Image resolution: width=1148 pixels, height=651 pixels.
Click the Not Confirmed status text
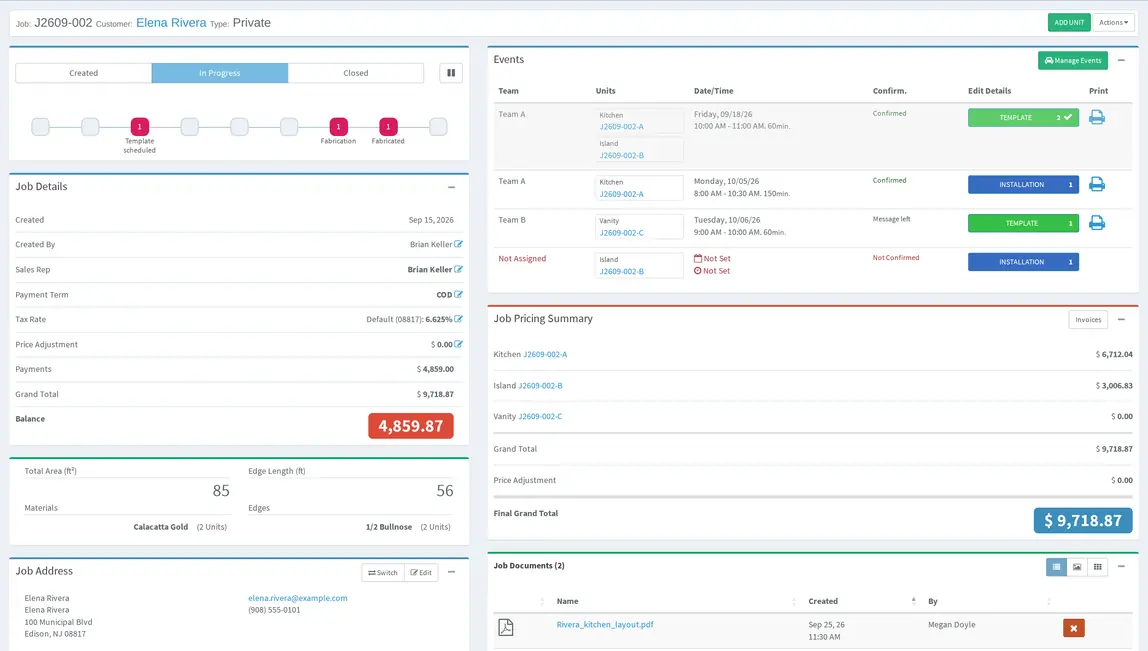point(895,258)
